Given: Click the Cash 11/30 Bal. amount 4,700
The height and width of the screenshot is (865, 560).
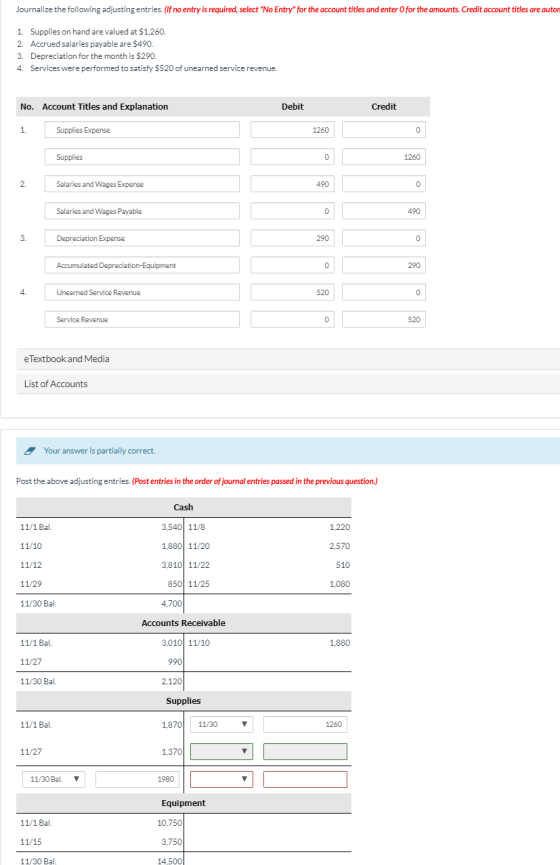Looking at the screenshot, I should pos(172,604).
